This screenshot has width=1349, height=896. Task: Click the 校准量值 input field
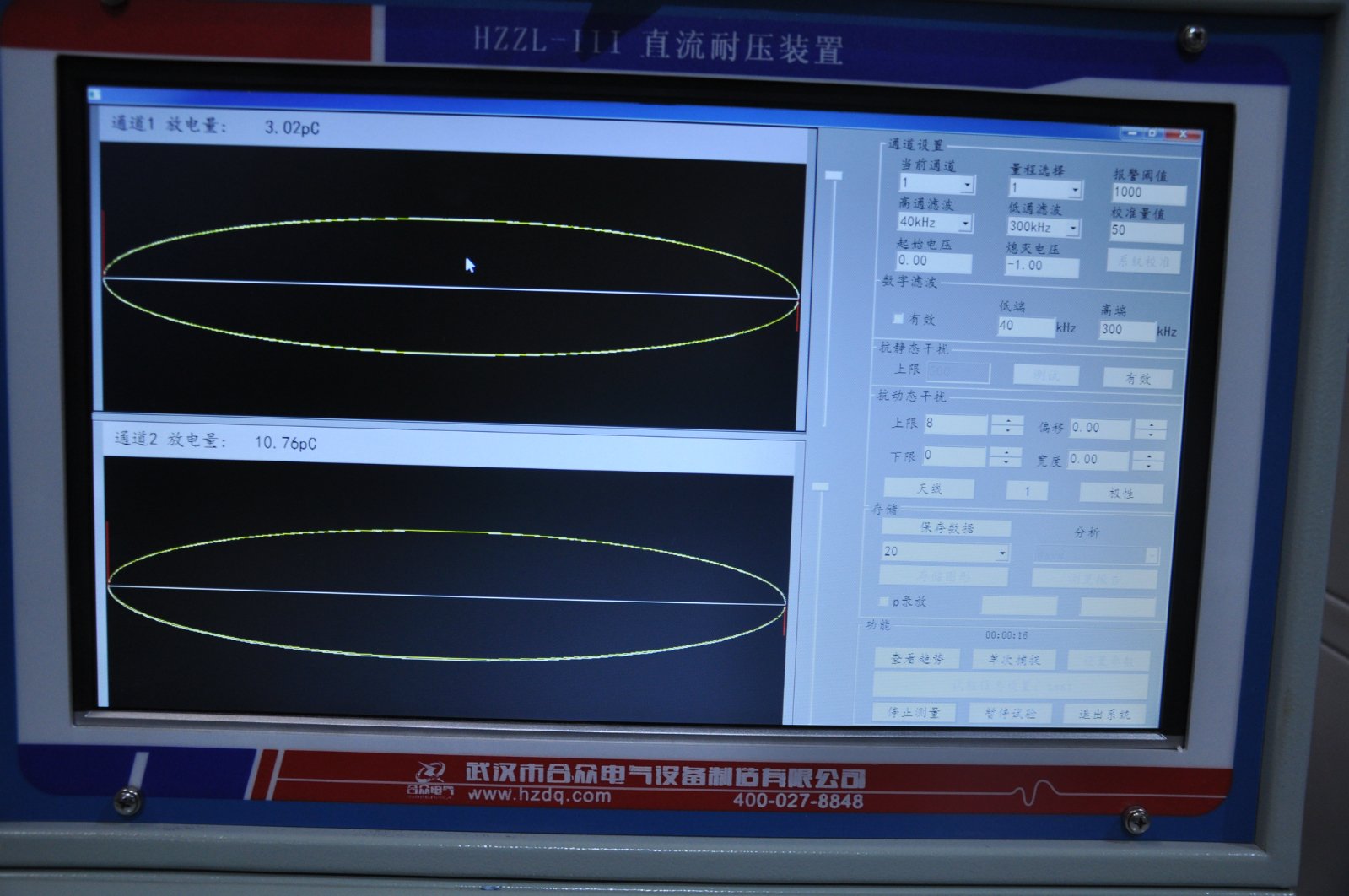pyautogui.click(x=1146, y=231)
